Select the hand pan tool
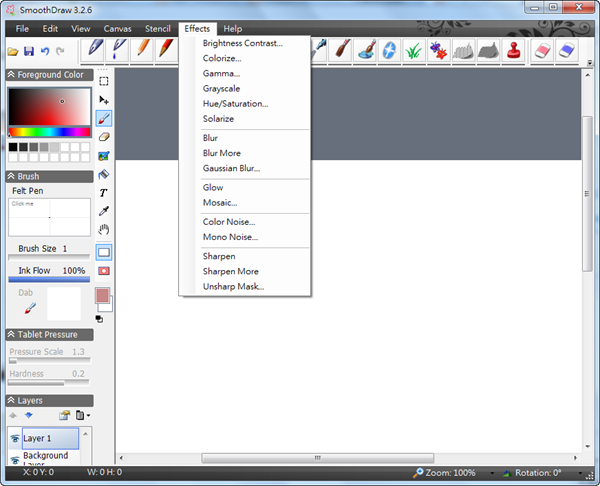Image resolution: width=600 pixels, height=486 pixels. coord(104,230)
